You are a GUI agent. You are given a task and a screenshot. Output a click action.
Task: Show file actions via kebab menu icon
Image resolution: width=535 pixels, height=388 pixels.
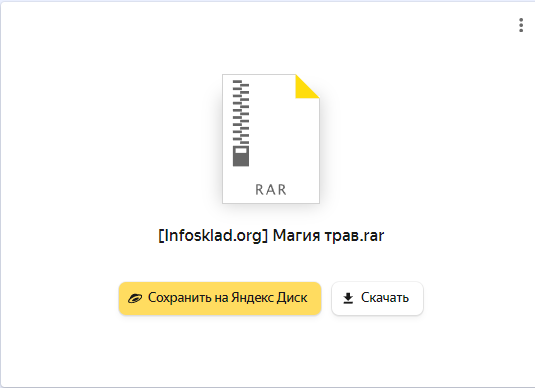click(x=521, y=25)
